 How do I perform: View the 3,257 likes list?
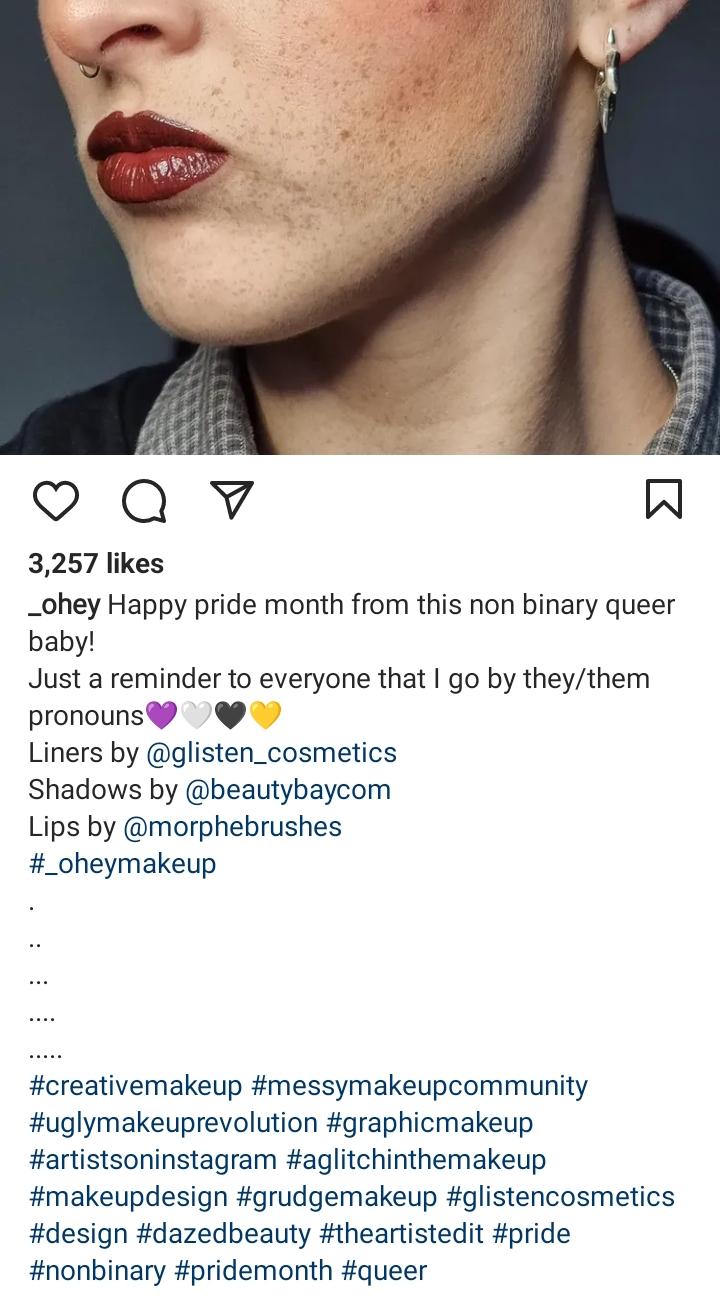[96, 564]
